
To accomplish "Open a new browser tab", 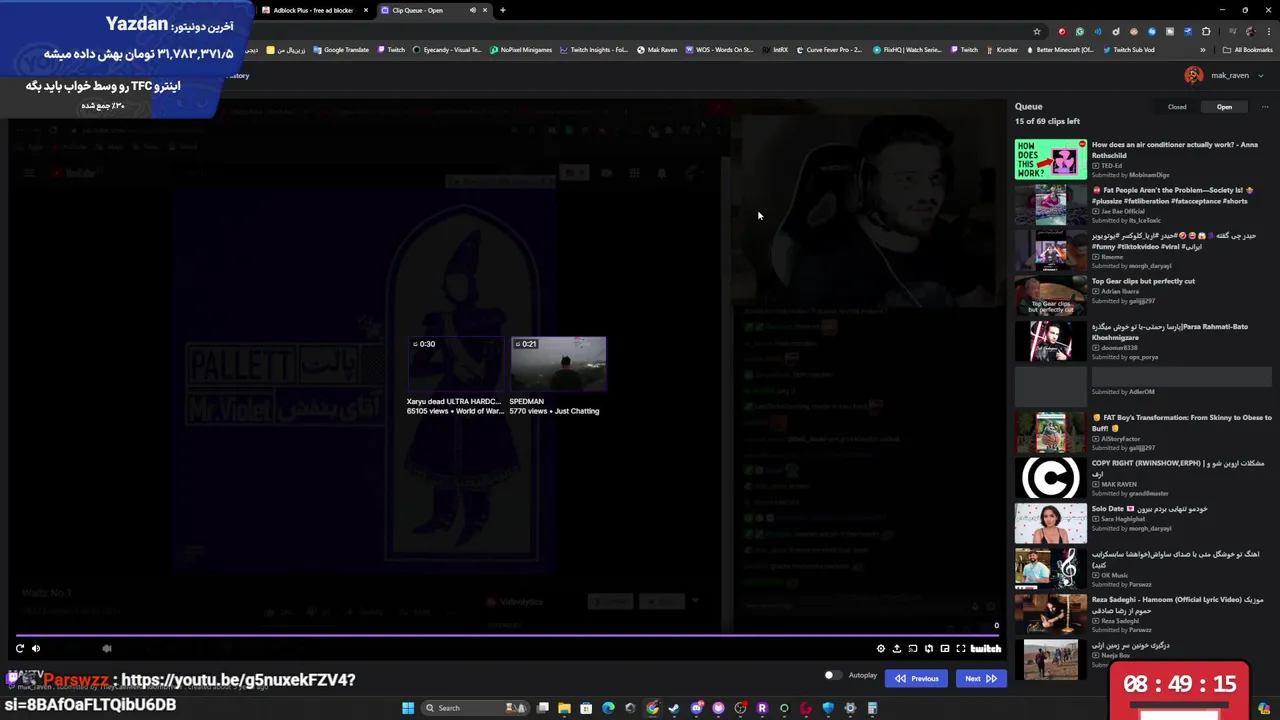I will click(502, 10).
